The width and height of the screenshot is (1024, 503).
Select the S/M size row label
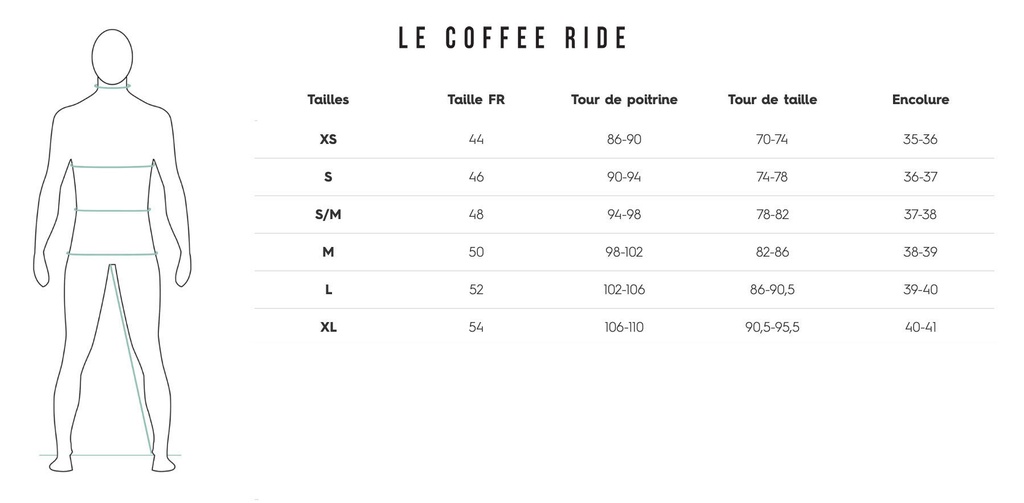coord(328,214)
